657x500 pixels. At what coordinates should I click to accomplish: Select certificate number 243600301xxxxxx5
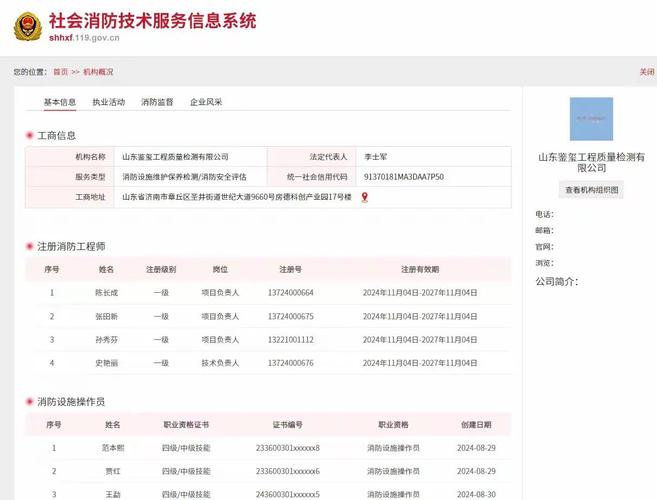[288, 495]
